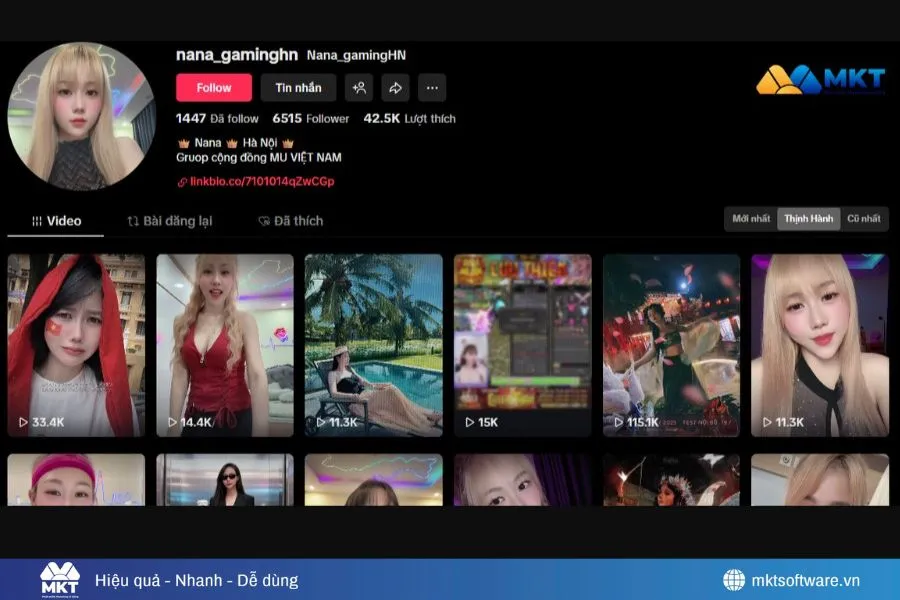900x600 pixels.
Task: Click the red Follow button
Action: pyautogui.click(x=214, y=88)
